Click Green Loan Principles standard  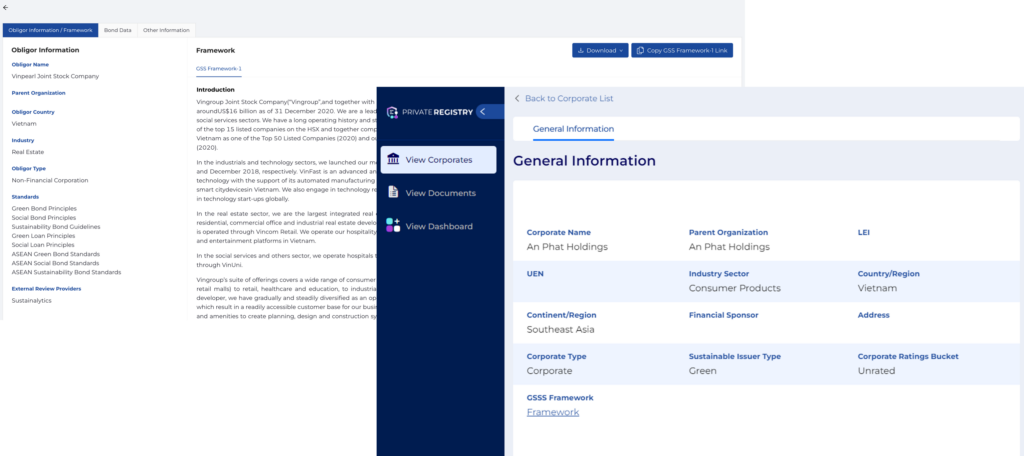click(x=43, y=236)
